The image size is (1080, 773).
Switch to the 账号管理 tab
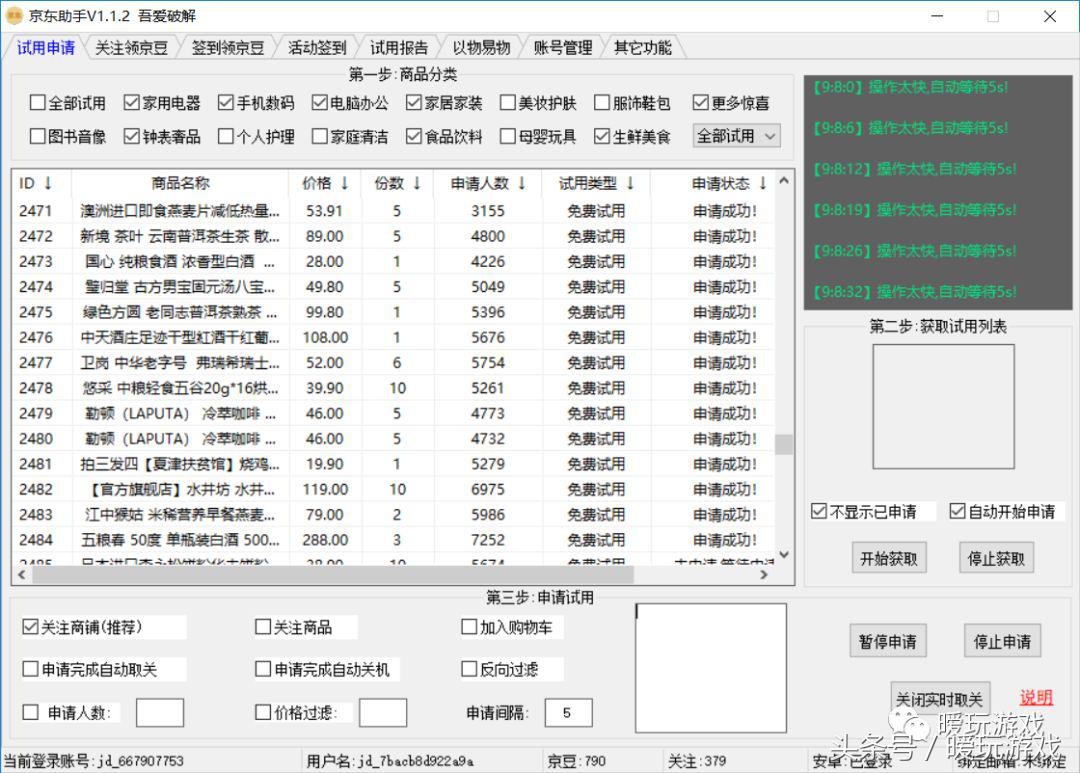[x=562, y=47]
